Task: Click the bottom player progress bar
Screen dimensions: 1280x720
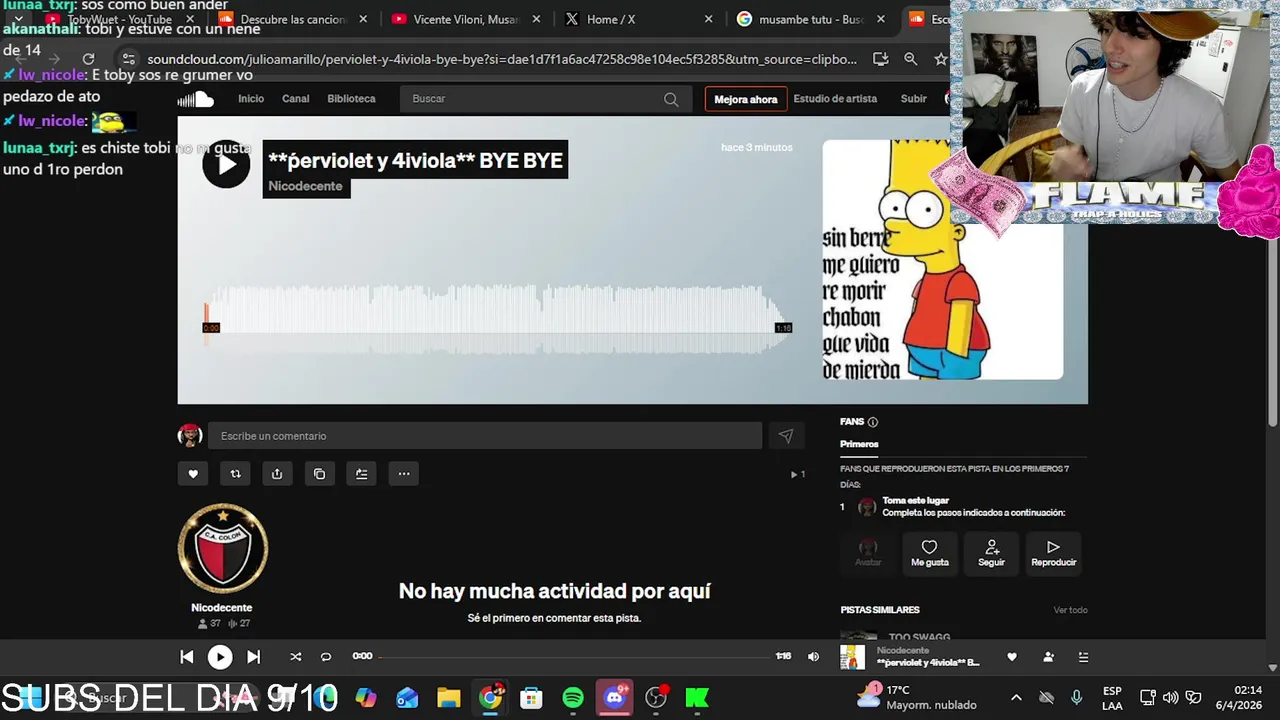Action: click(x=573, y=657)
